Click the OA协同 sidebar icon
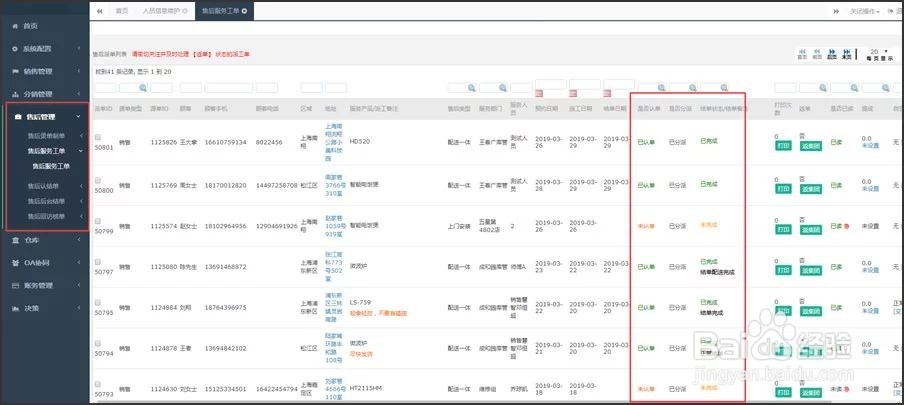 pos(16,263)
